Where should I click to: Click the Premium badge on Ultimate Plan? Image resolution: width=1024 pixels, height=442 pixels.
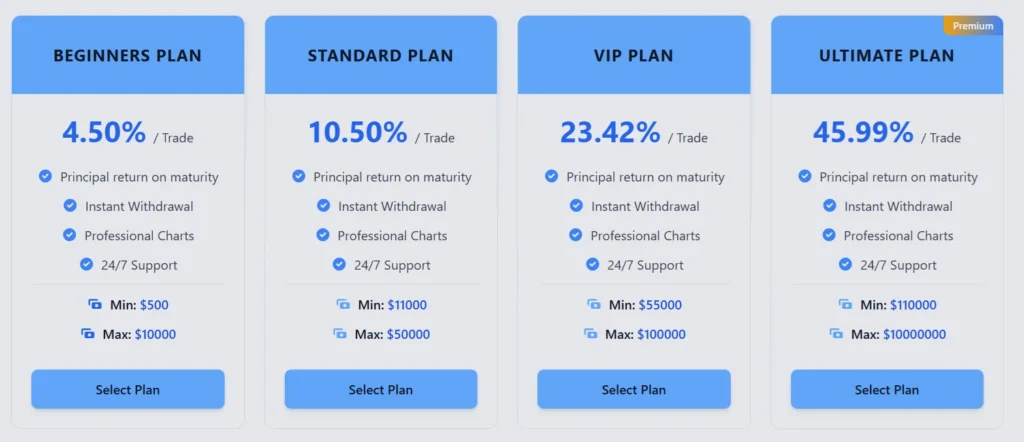[x=972, y=26]
